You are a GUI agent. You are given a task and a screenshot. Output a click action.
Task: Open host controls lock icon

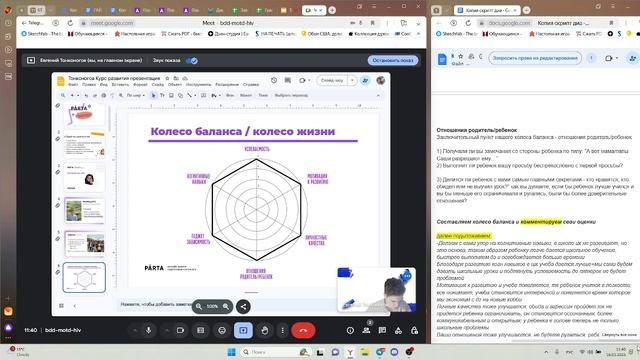click(x=414, y=330)
